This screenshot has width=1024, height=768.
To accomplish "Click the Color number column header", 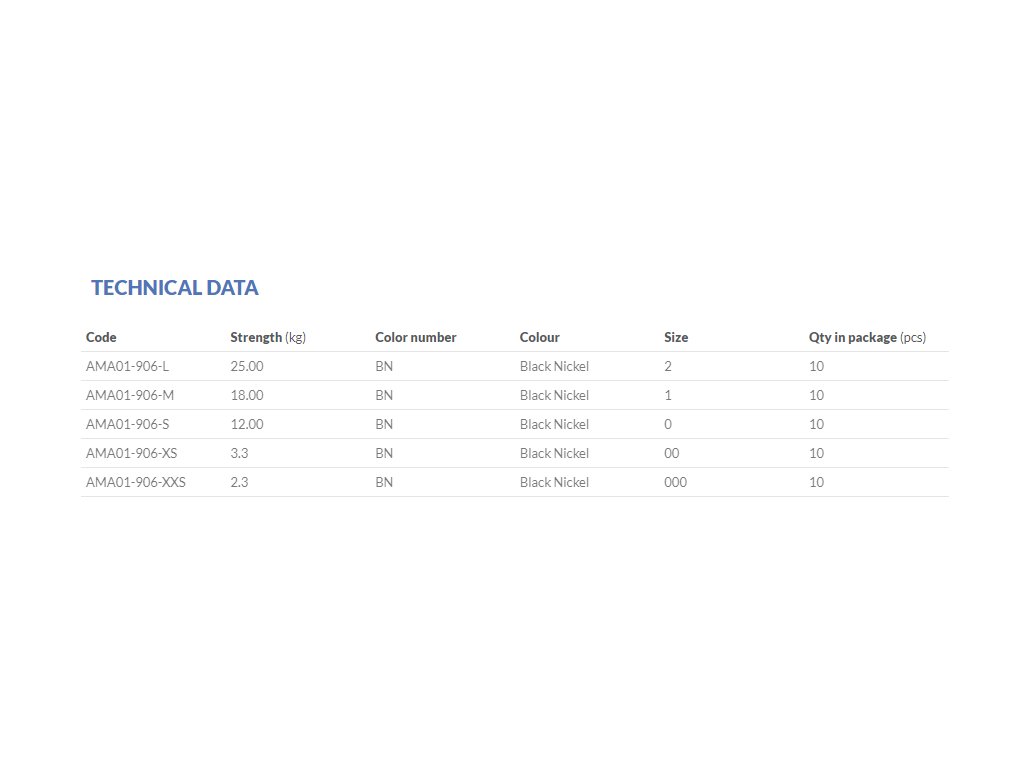I will click(415, 337).
